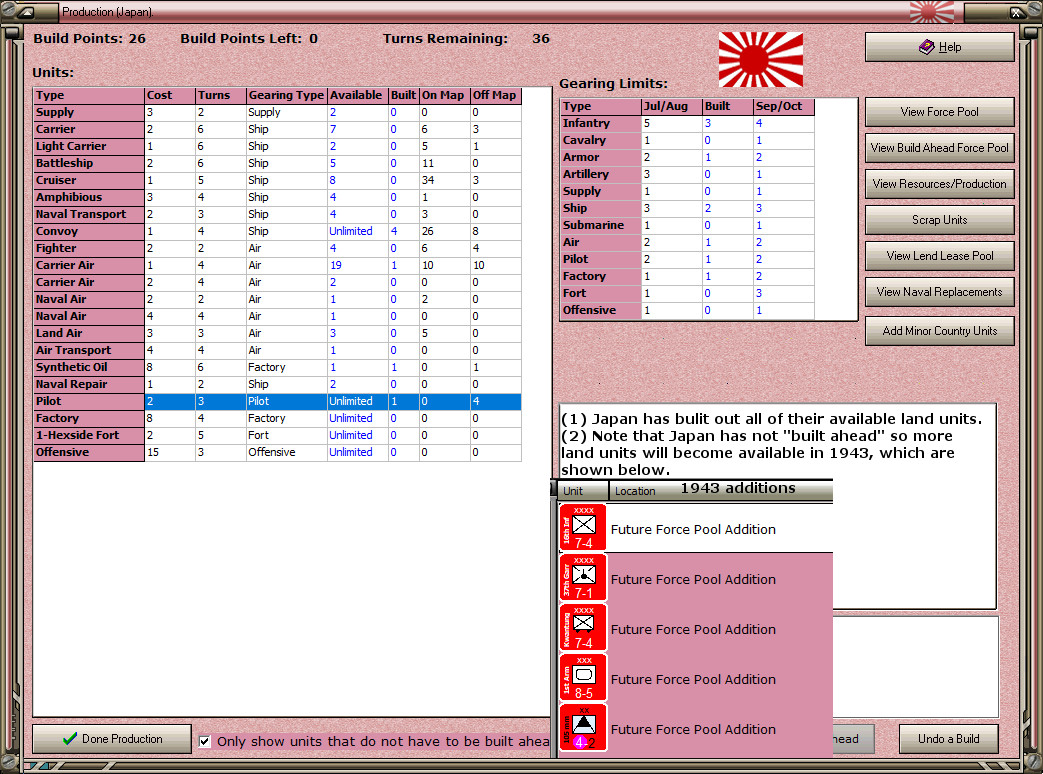
Task: Click the Available column header
Action: point(357,95)
